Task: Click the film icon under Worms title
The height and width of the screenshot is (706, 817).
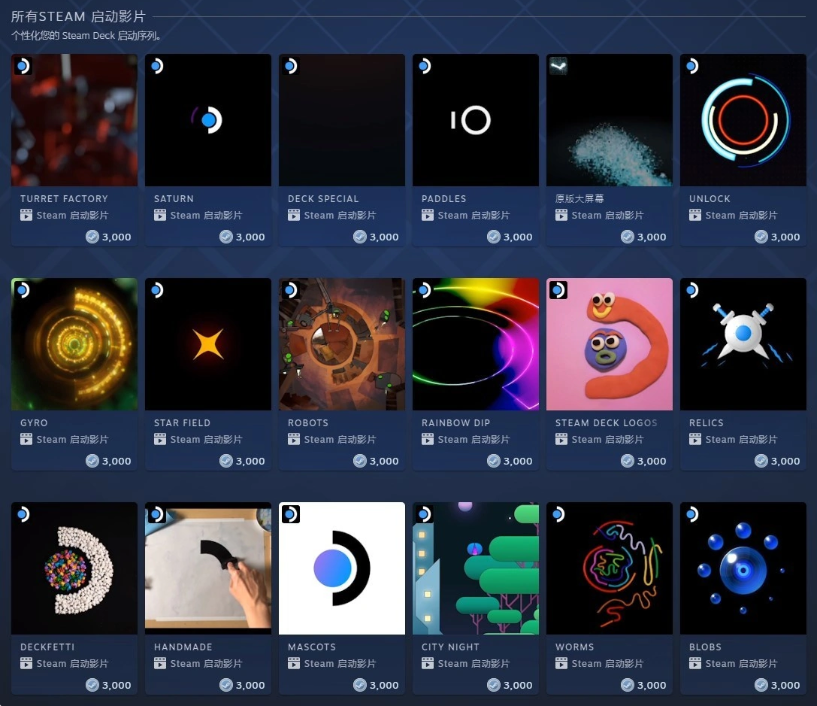Action: (x=561, y=663)
